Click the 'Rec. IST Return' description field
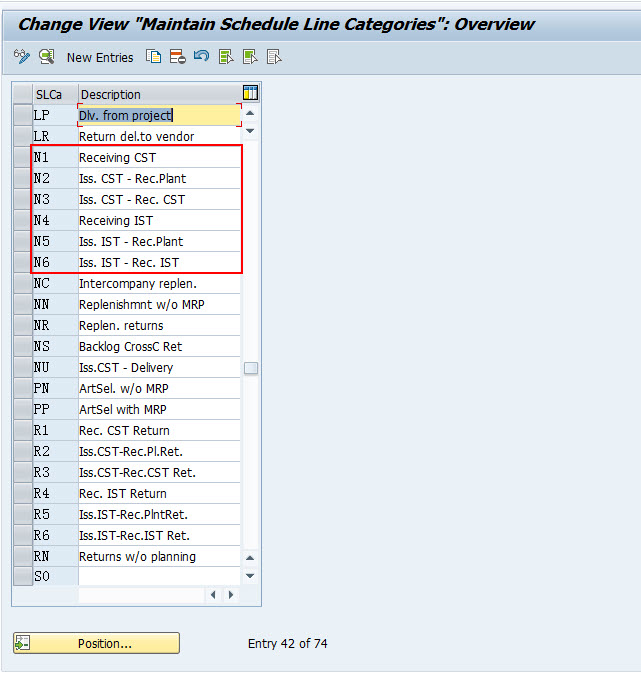 point(159,494)
